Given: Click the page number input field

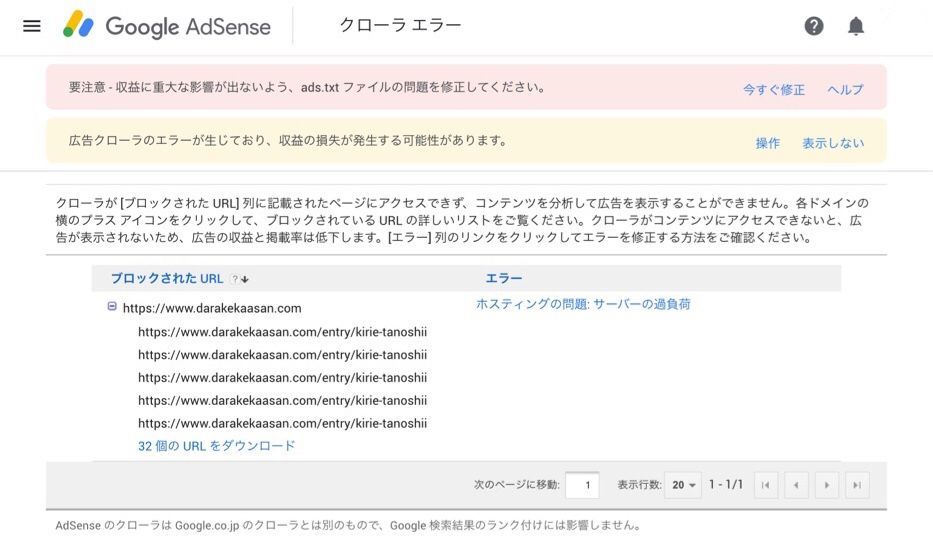Looking at the screenshot, I should click(x=582, y=485).
